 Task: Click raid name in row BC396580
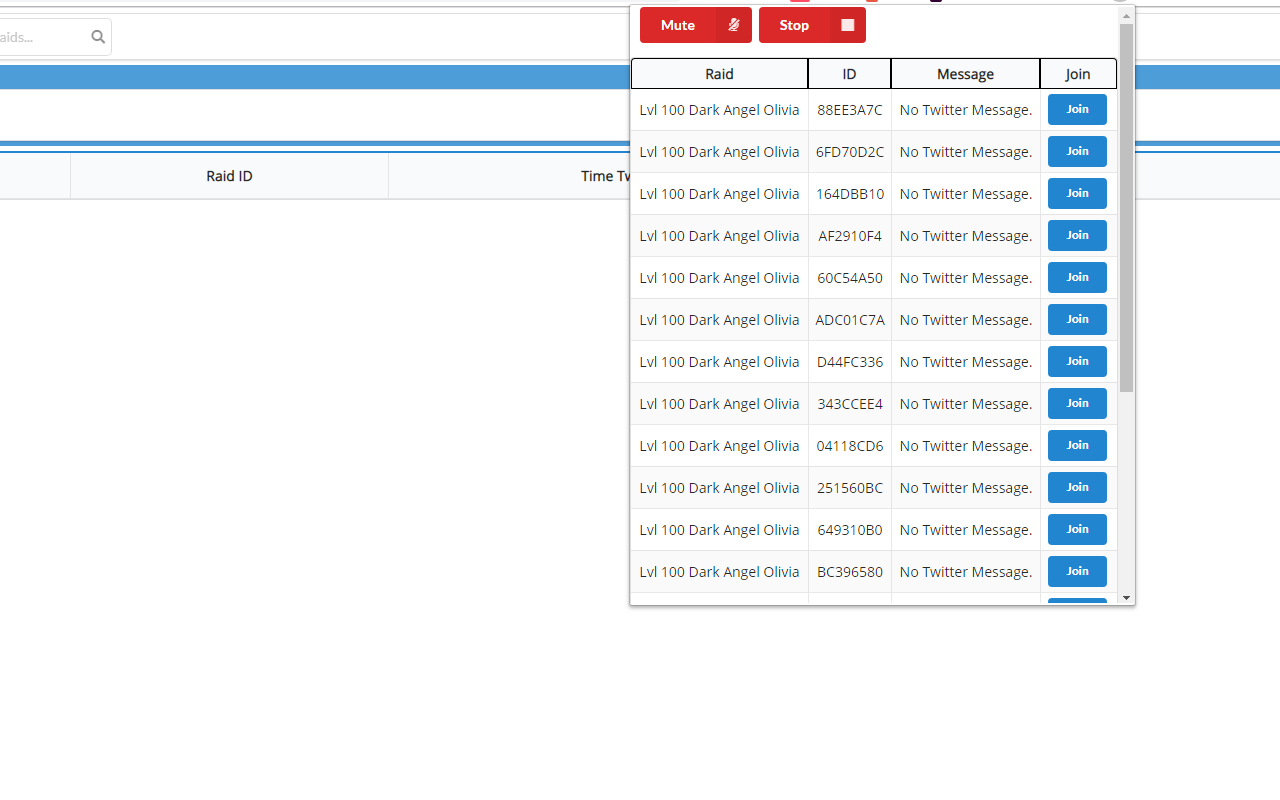point(719,572)
